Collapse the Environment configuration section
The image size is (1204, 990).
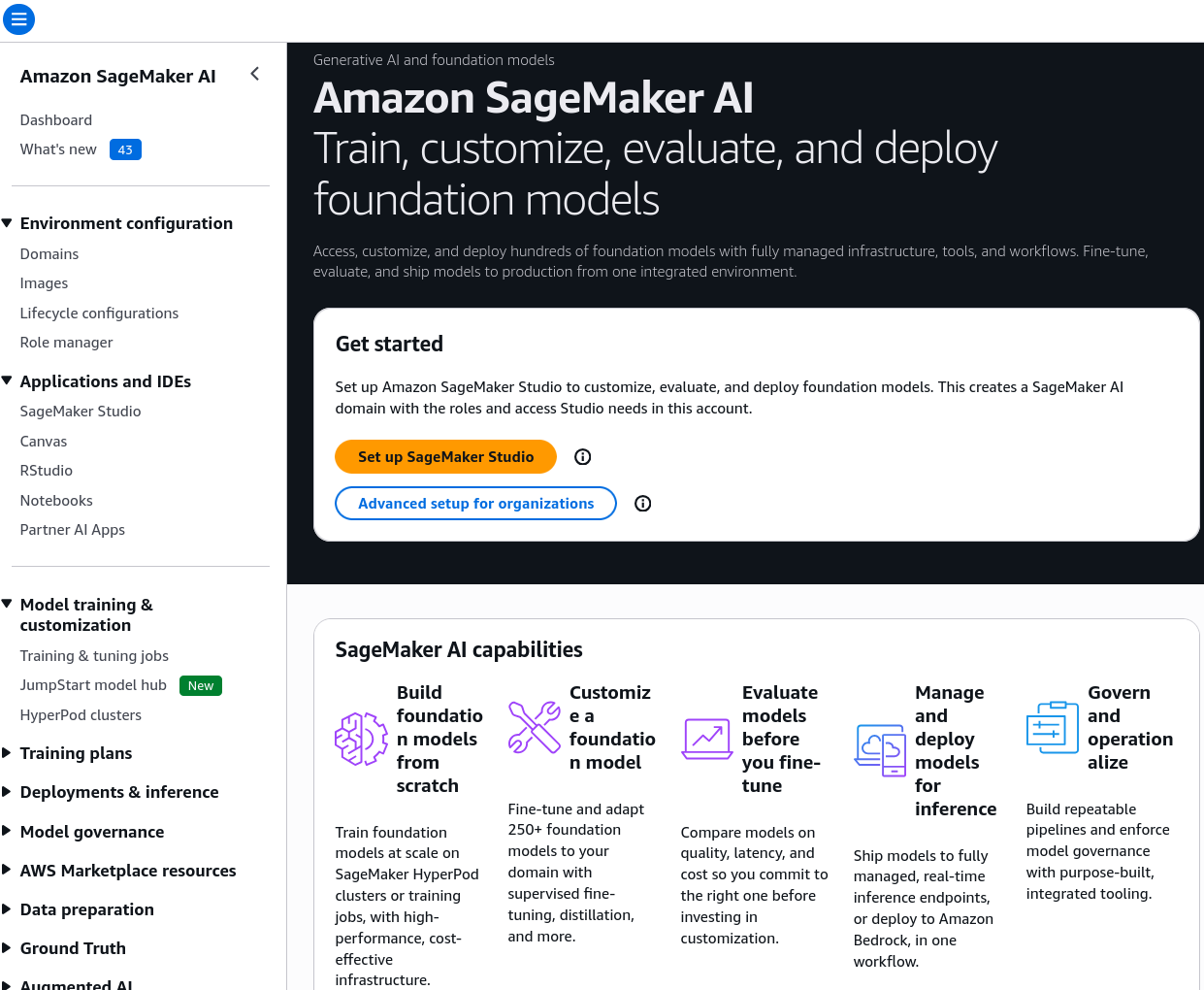(8, 223)
